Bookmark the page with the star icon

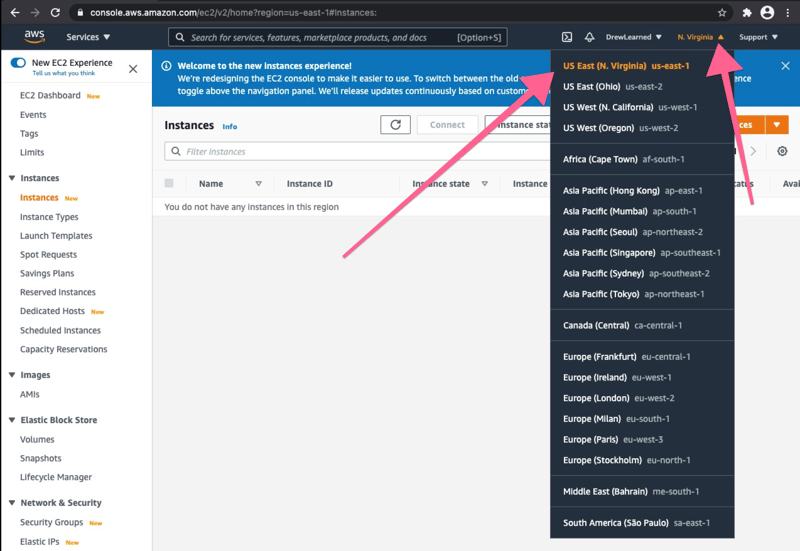(x=722, y=13)
